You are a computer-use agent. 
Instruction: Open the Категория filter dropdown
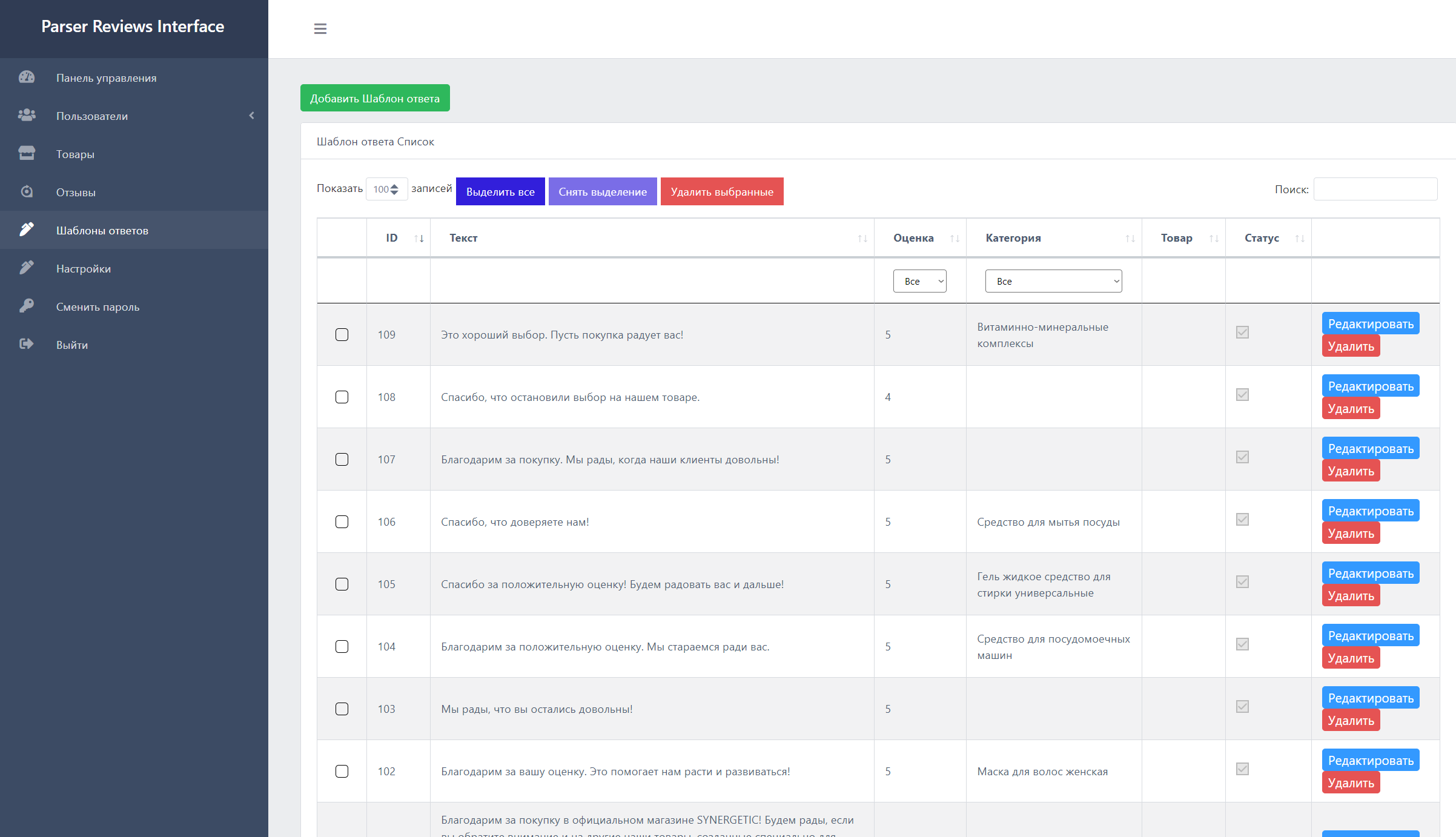point(1053,281)
